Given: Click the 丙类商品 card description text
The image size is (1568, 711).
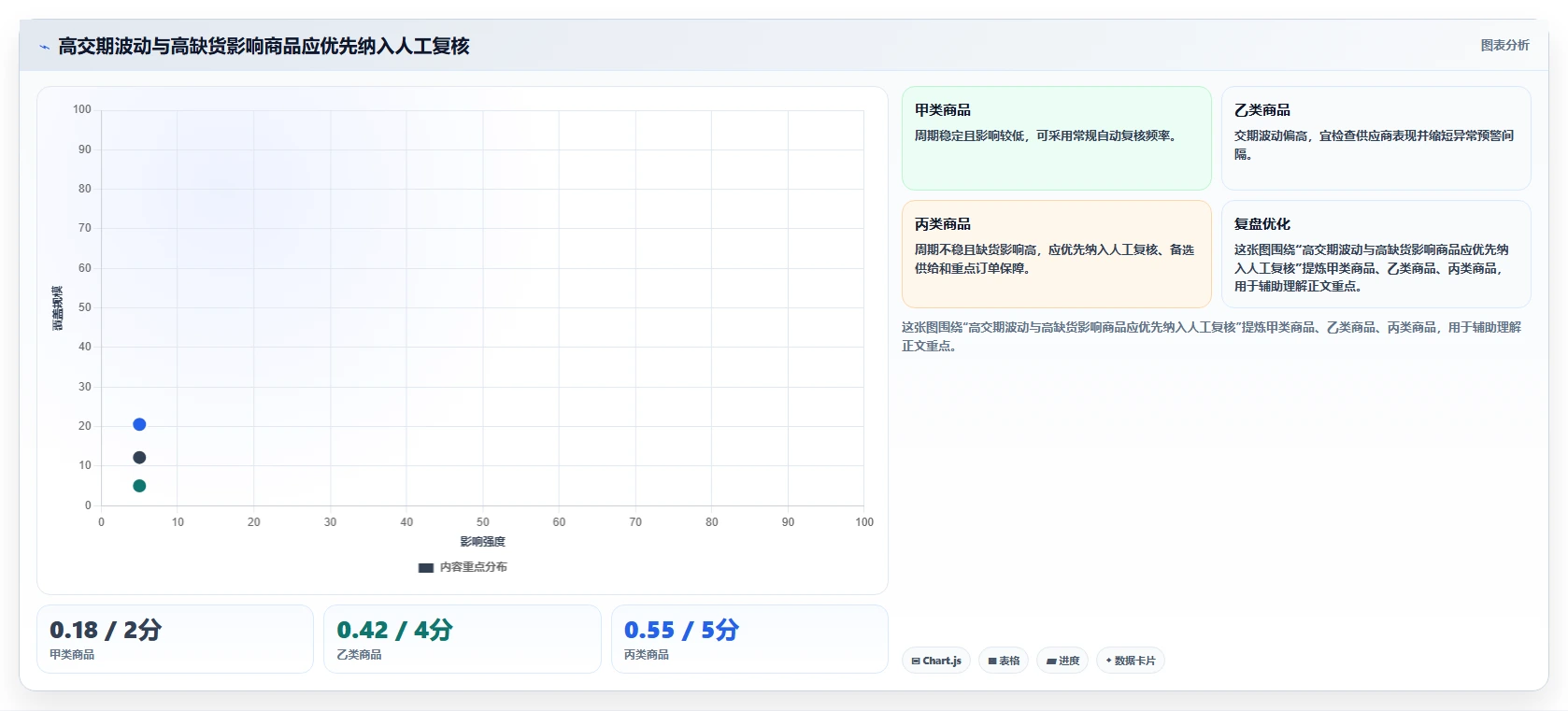Looking at the screenshot, I should click(x=1054, y=259).
